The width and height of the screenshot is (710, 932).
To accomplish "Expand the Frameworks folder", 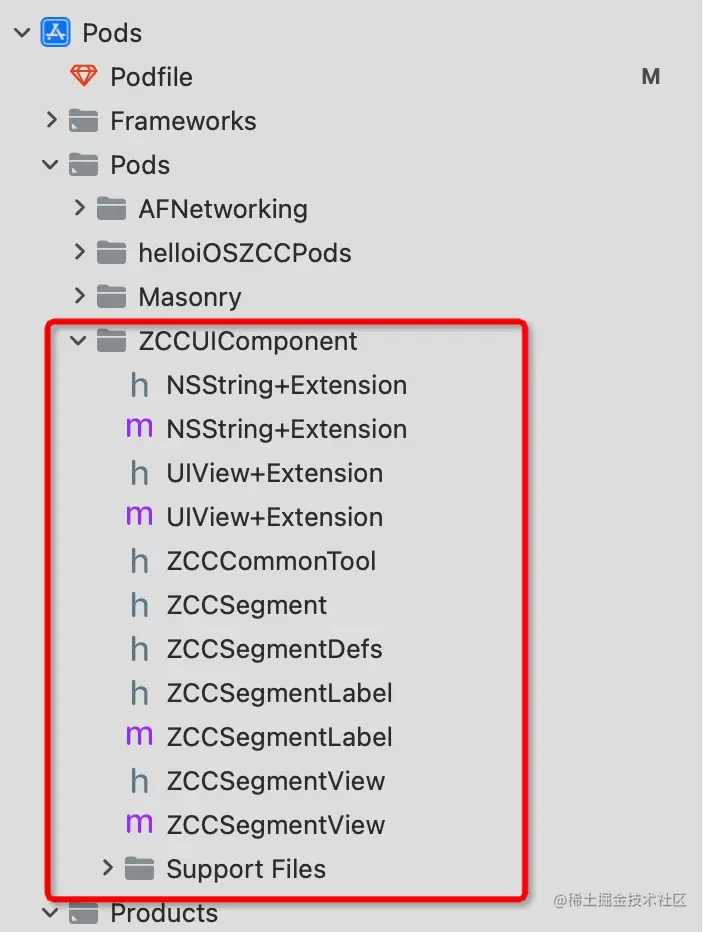I will coord(51,121).
